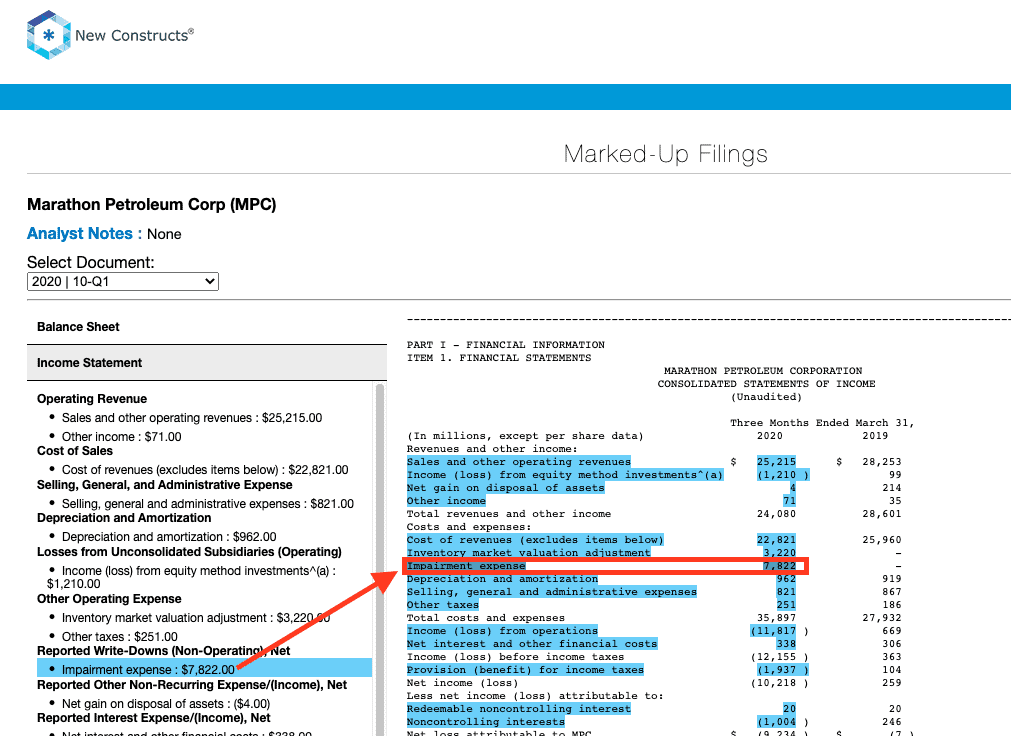Click highlighted 'Selling, general and administrative expenses' in filing
Viewport: 1011px width, 736px height.
(552, 592)
